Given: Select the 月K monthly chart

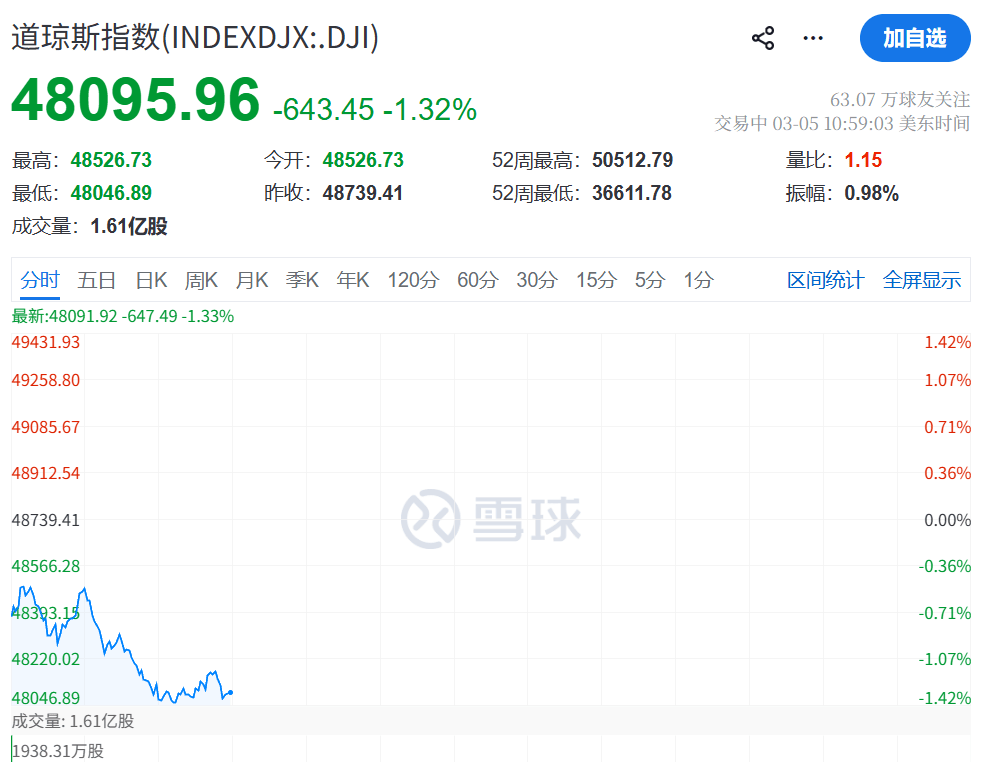Looking at the screenshot, I should (252, 281).
